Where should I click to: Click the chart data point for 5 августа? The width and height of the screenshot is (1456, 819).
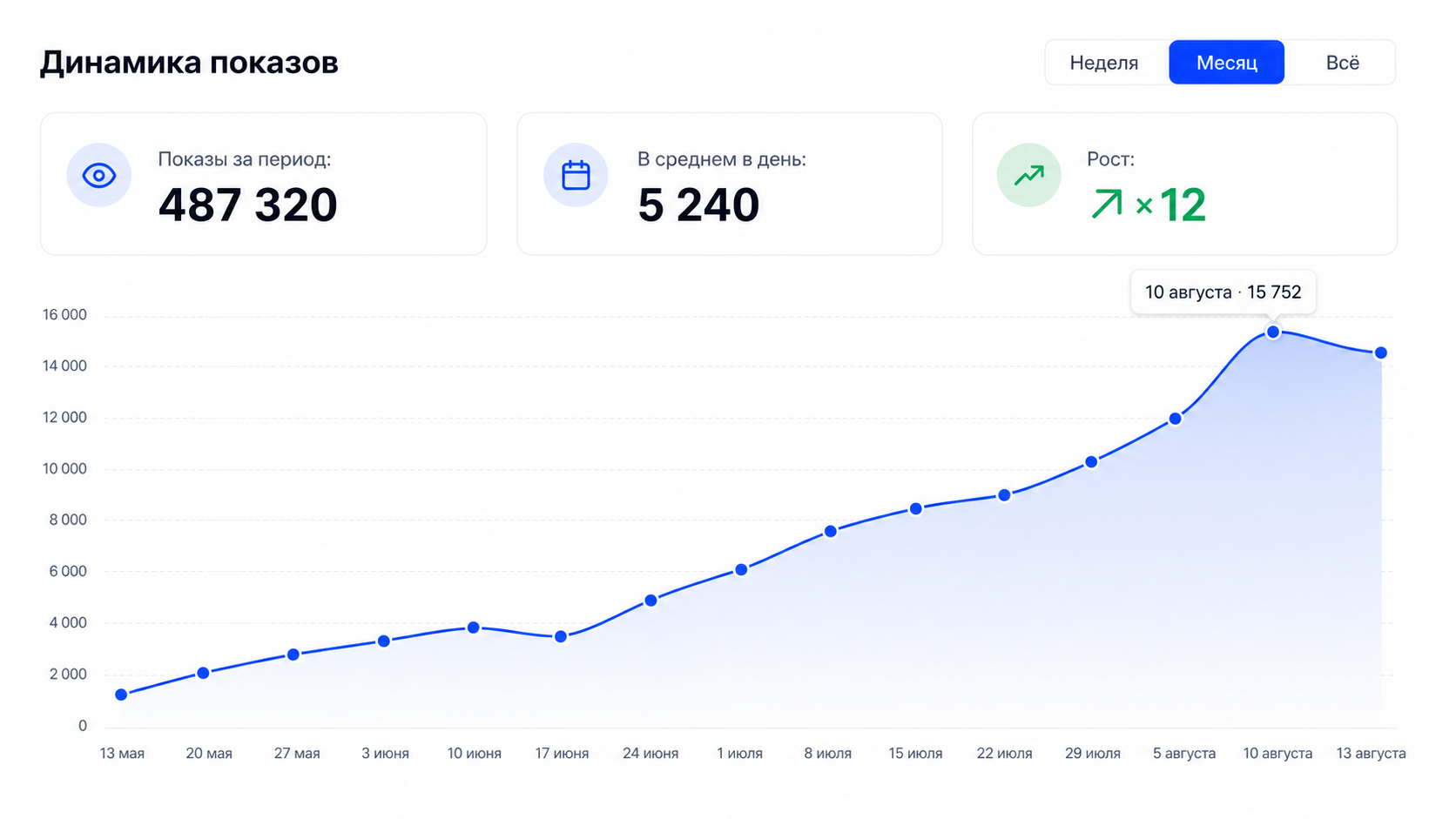coord(1176,419)
